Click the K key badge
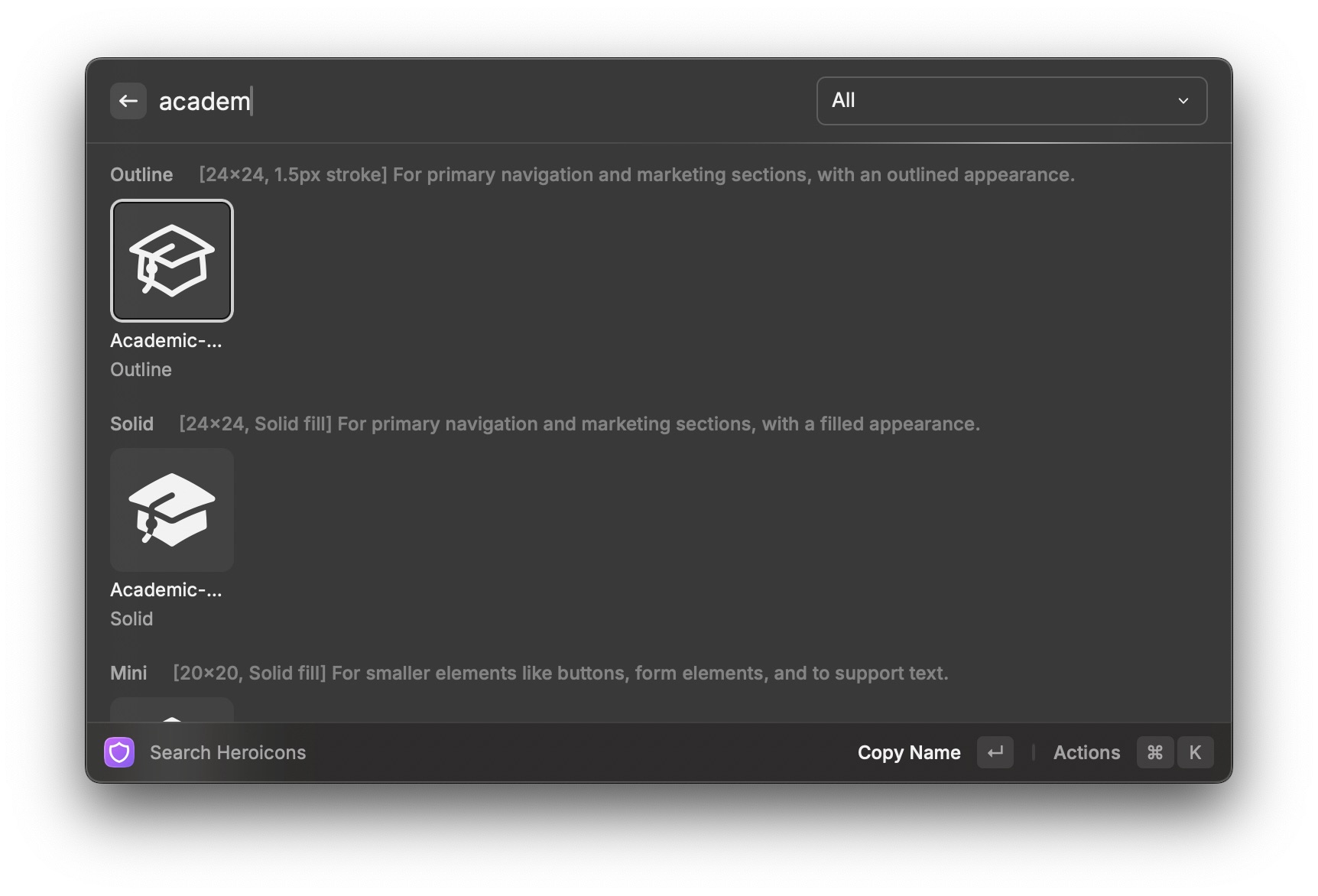The height and width of the screenshot is (896, 1318). [x=1195, y=752]
